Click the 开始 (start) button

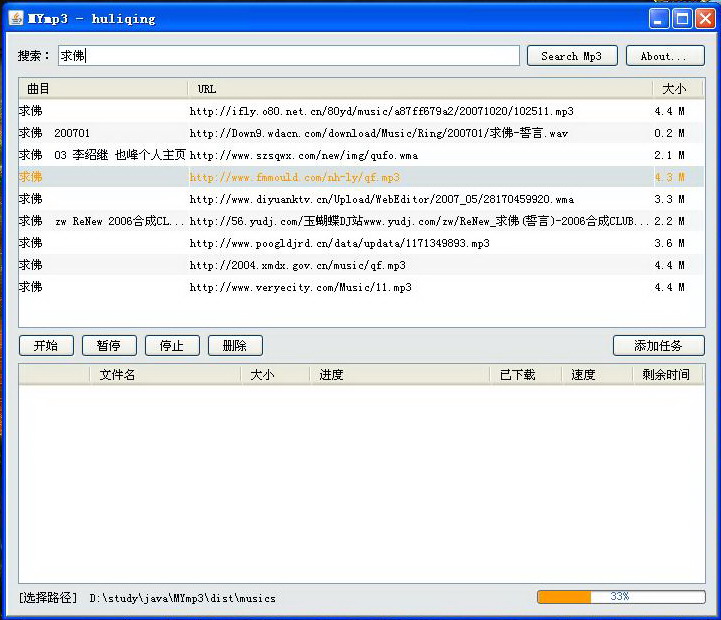[46, 345]
